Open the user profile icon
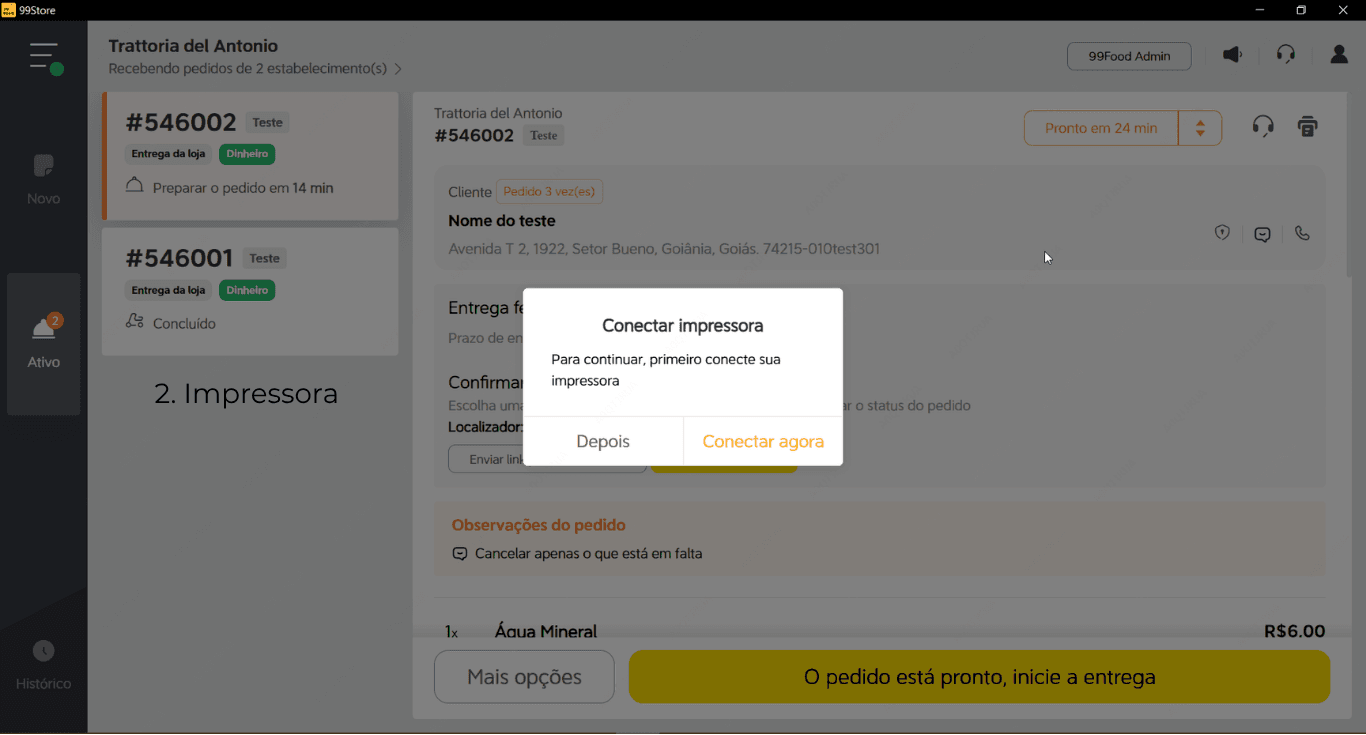This screenshot has height=735, width=1366. tap(1339, 55)
